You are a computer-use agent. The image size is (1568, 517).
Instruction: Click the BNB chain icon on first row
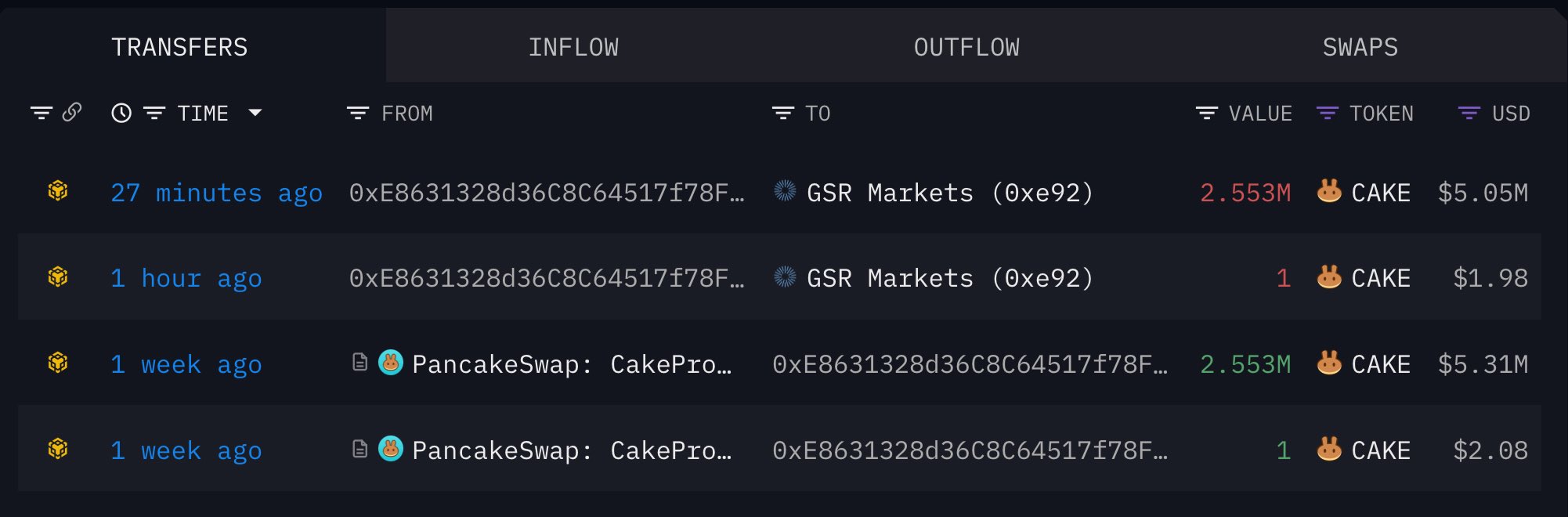(x=58, y=191)
